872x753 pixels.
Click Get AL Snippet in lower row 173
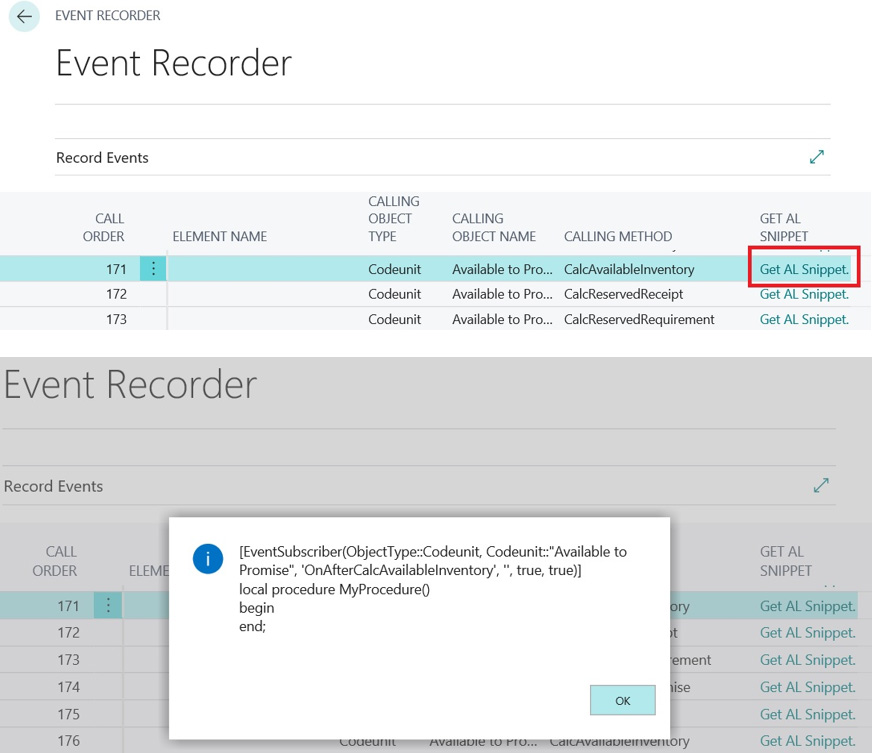[807, 660]
